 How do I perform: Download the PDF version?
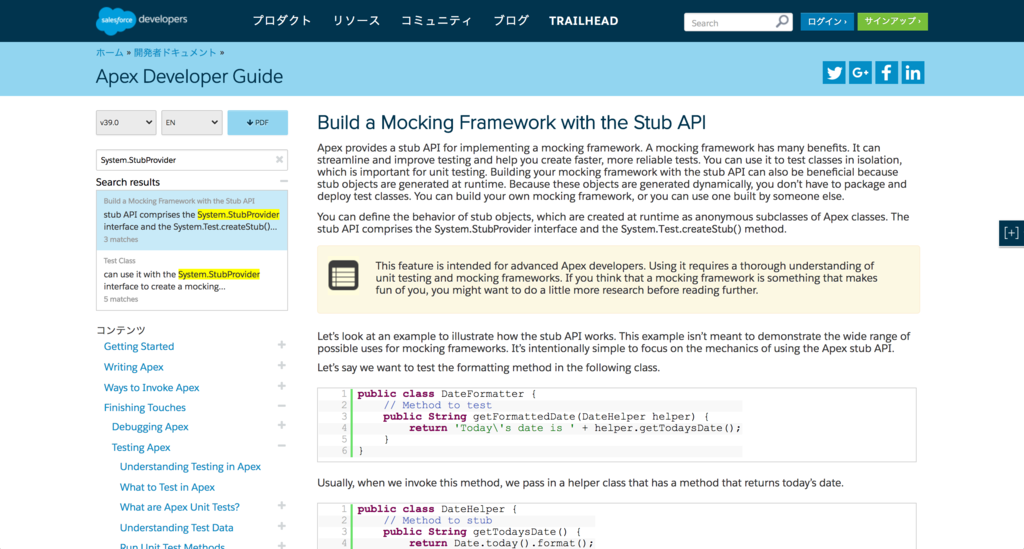coord(257,122)
